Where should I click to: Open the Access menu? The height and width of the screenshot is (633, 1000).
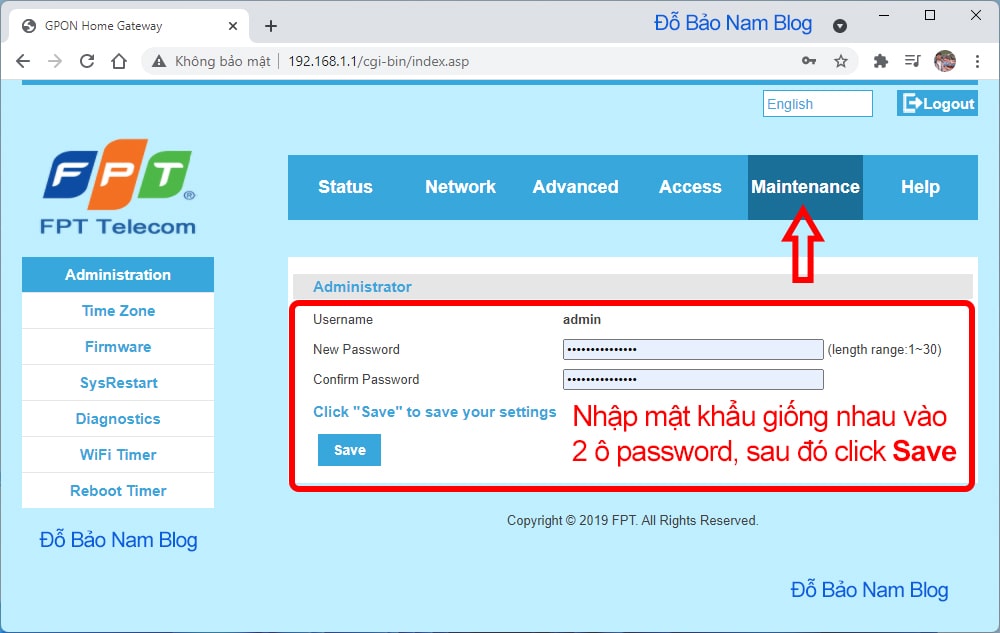tap(690, 187)
